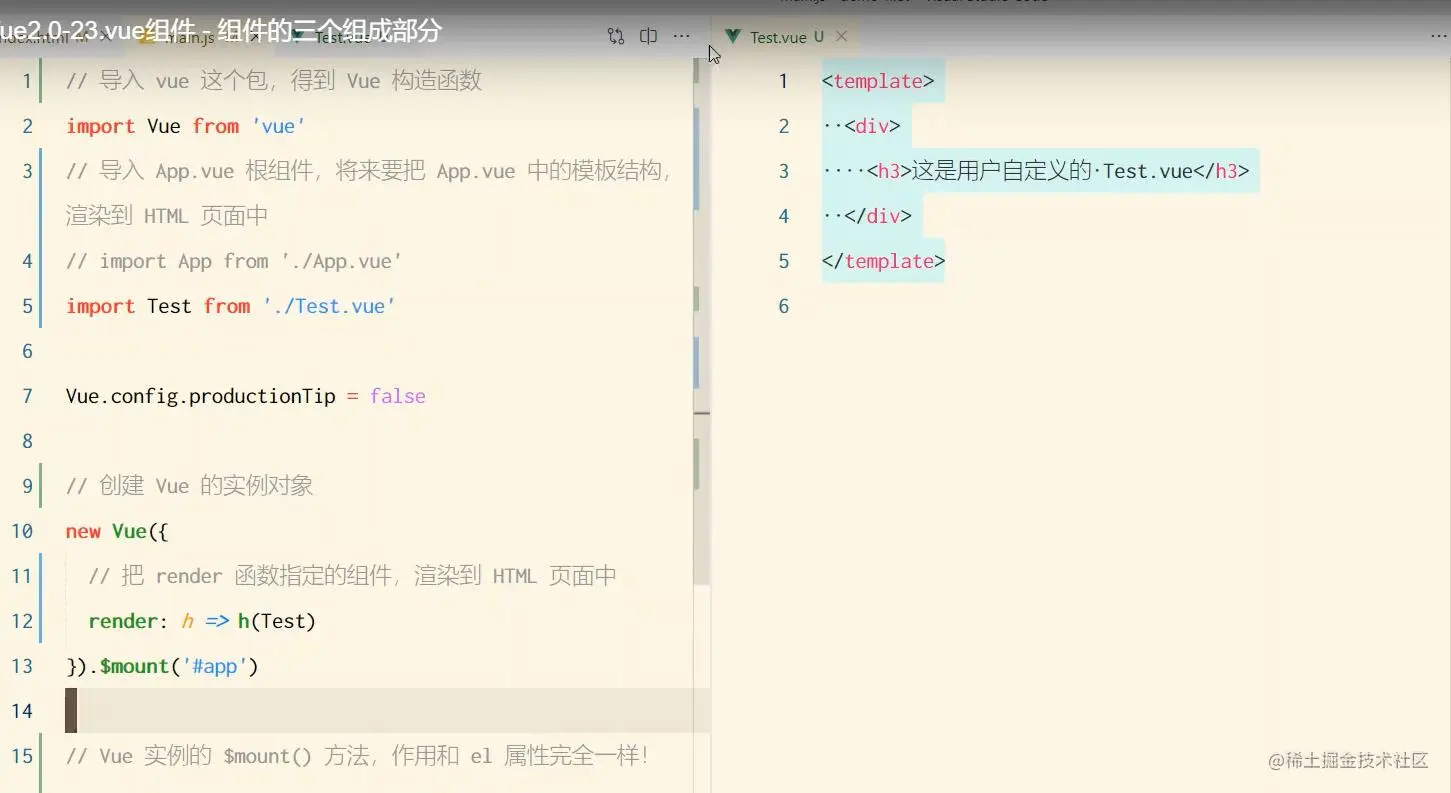The height and width of the screenshot is (793, 1451).
Task: Click the "import Test from './Test.vue'" line
Action: (231, 306)
